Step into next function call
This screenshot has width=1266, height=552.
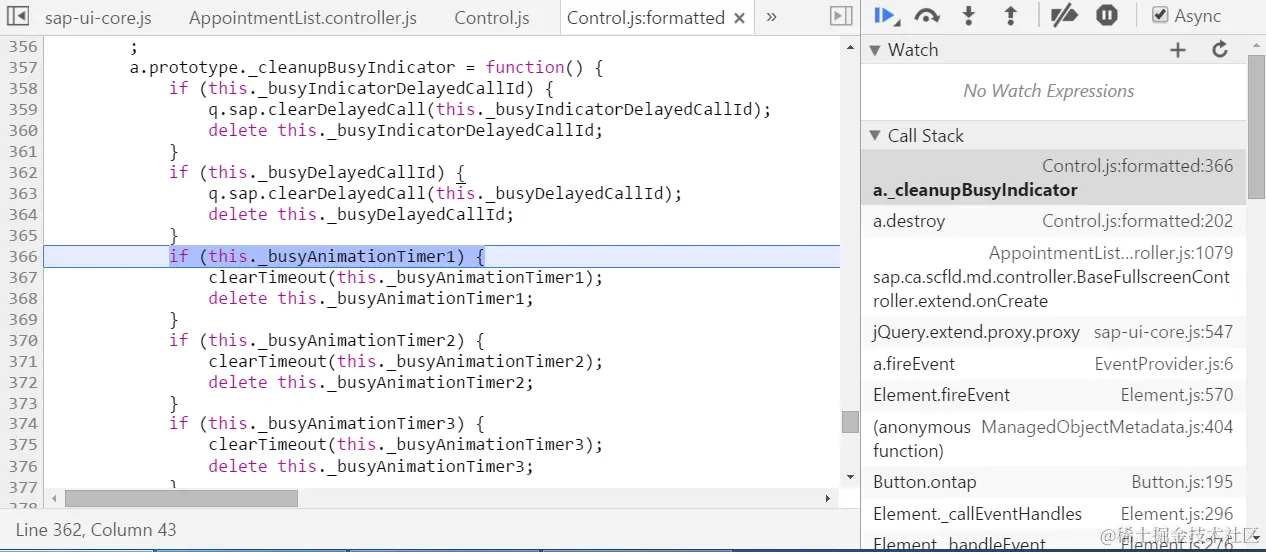tap(968, 15)
